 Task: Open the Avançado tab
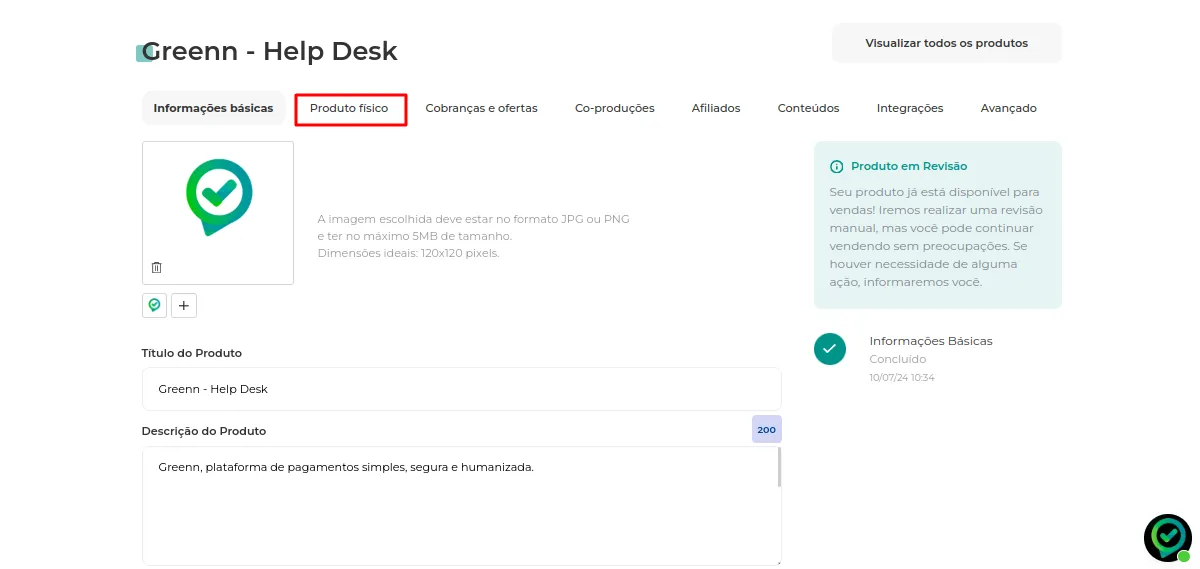tap(1008, 108)
